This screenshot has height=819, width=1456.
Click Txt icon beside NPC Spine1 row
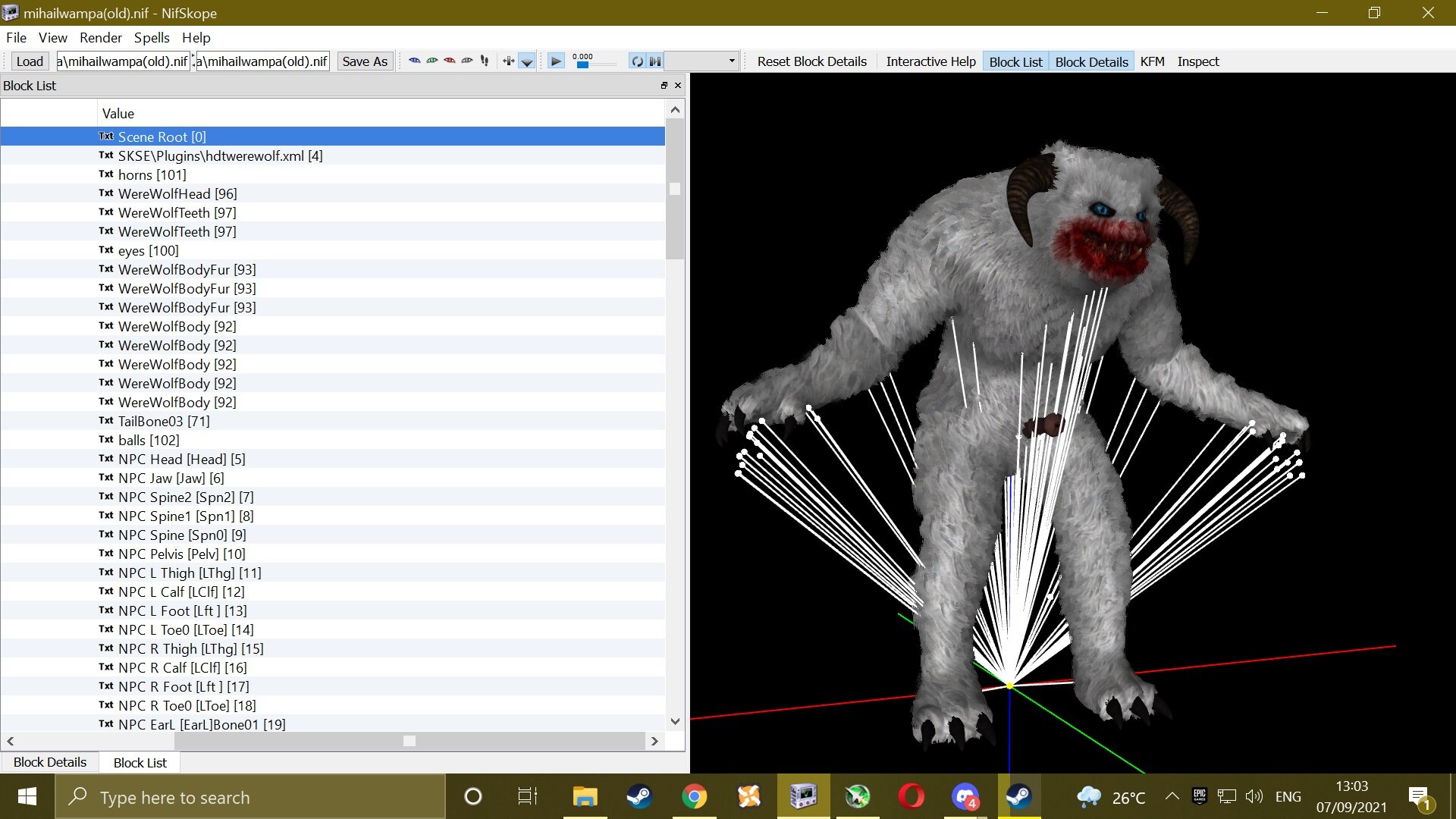click(106, 516)
